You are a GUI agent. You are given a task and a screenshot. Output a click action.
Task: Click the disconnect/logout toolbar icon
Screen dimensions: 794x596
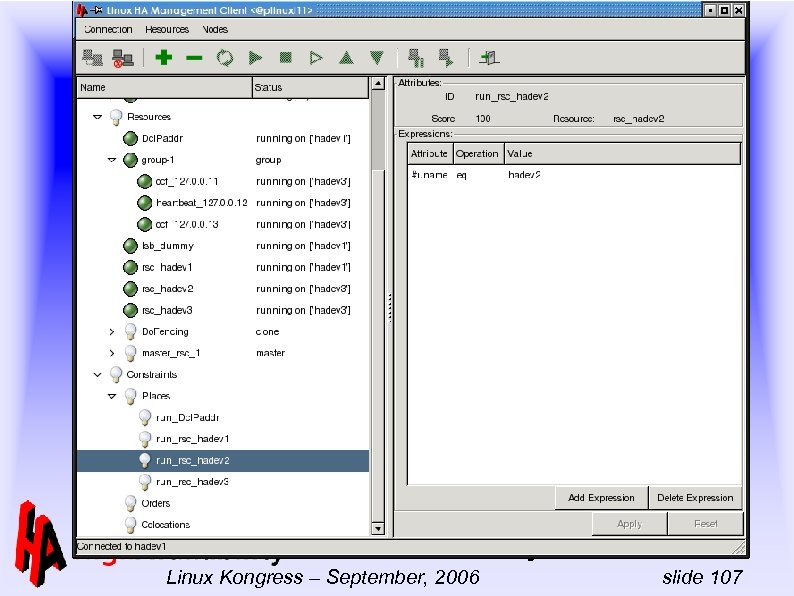(123, 58)
